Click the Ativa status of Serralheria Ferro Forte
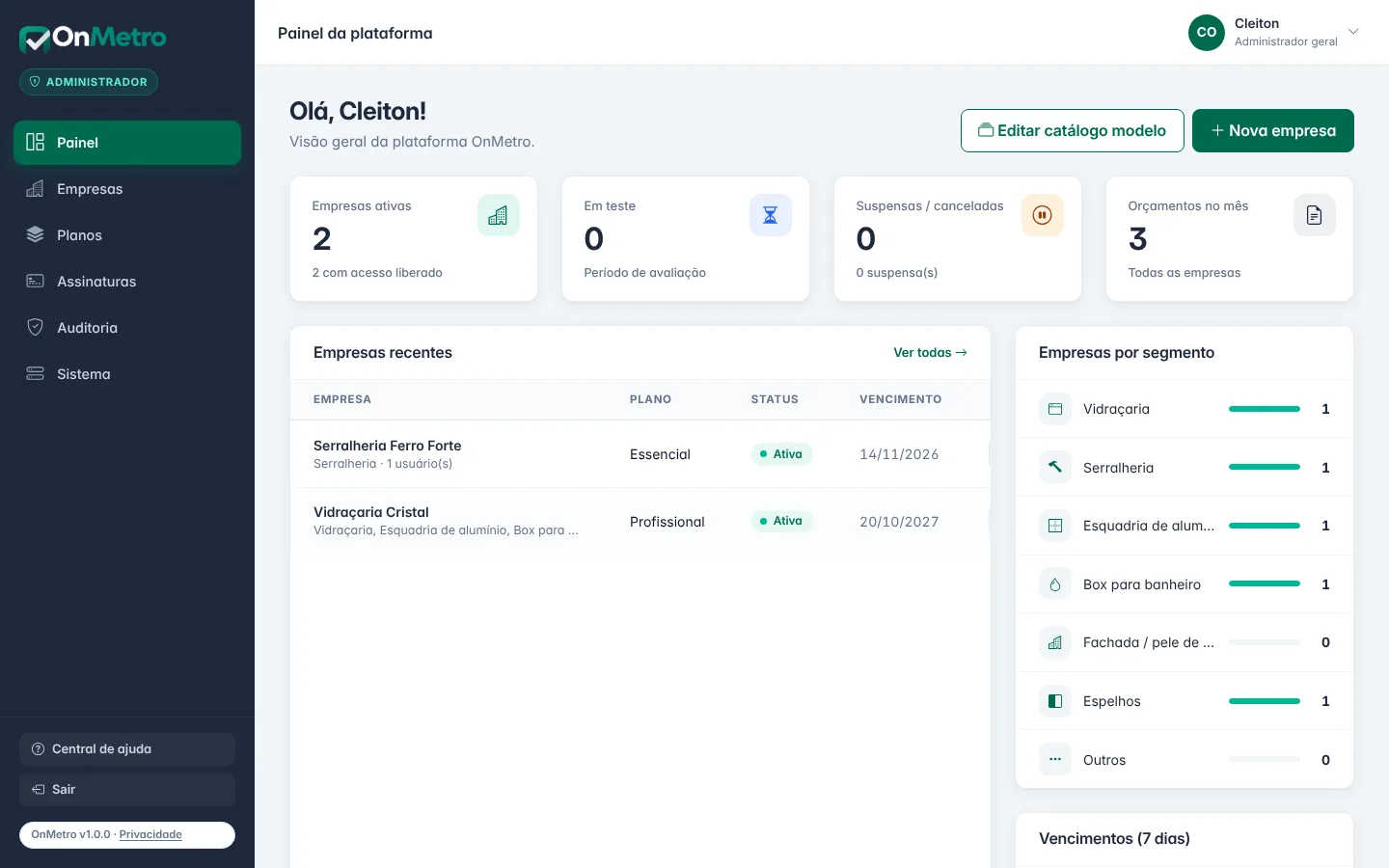The image size is (1389, 868). [781, 454]
